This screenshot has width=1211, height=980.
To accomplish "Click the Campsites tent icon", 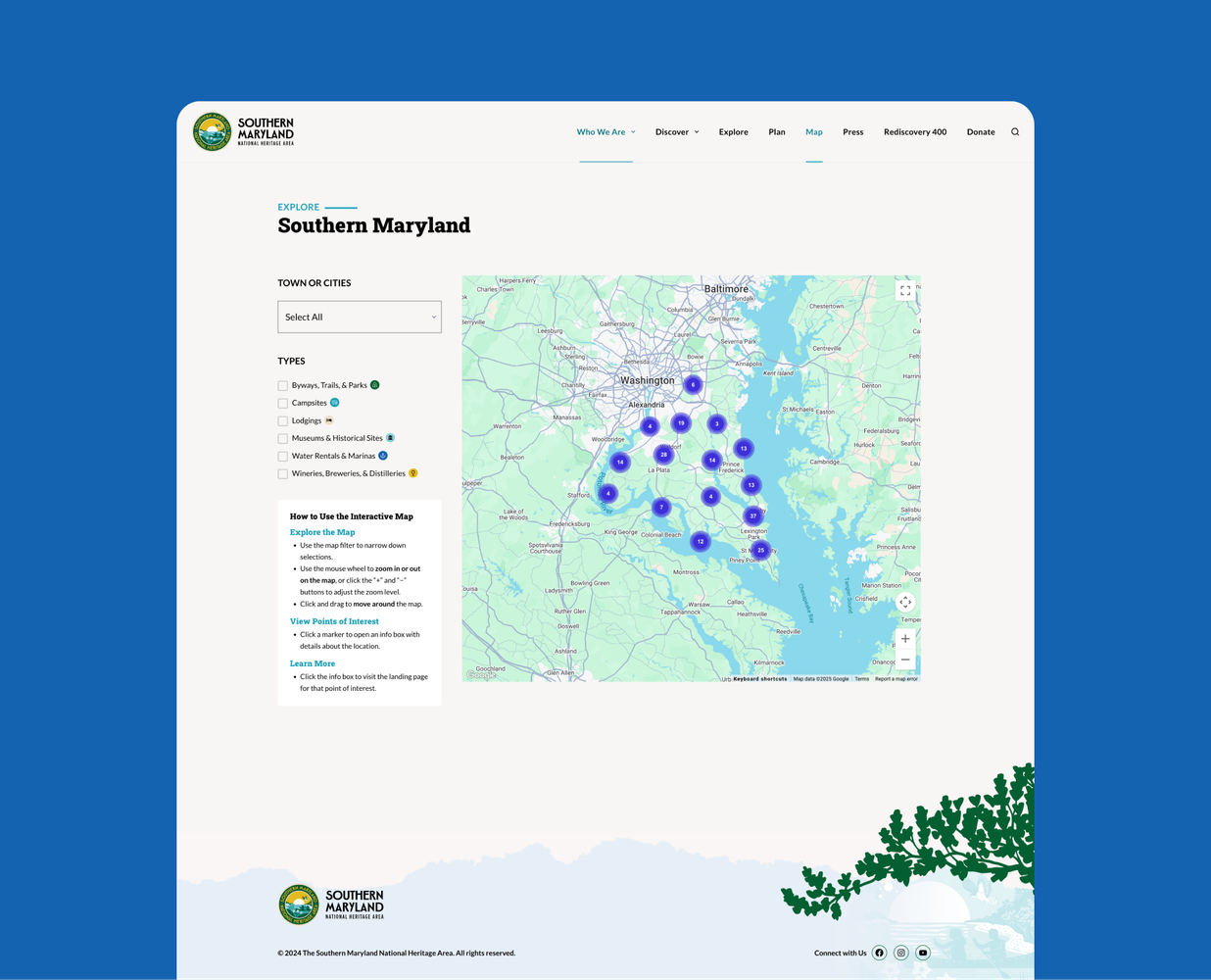I will pyautogui.click(x=334, y=402).
